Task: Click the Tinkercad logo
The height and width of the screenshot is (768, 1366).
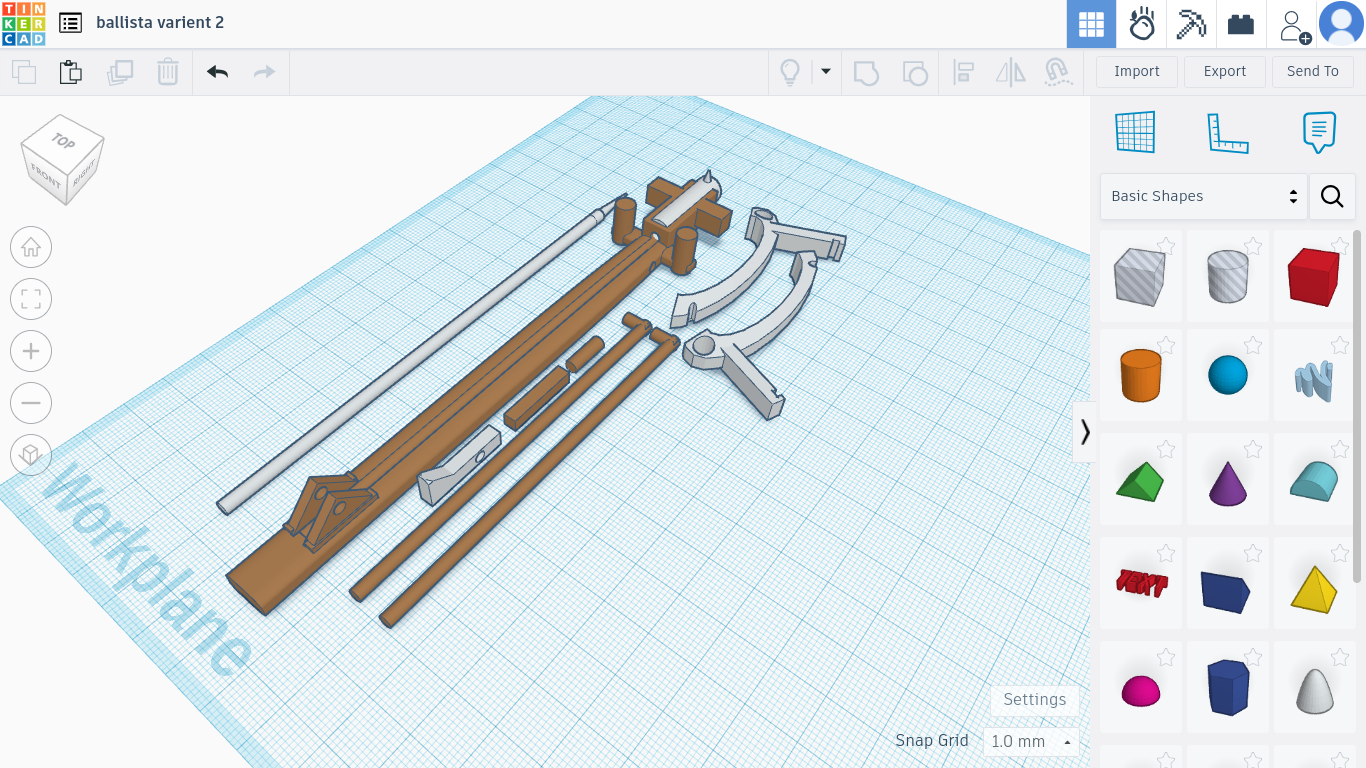Action: click(23, 23)
